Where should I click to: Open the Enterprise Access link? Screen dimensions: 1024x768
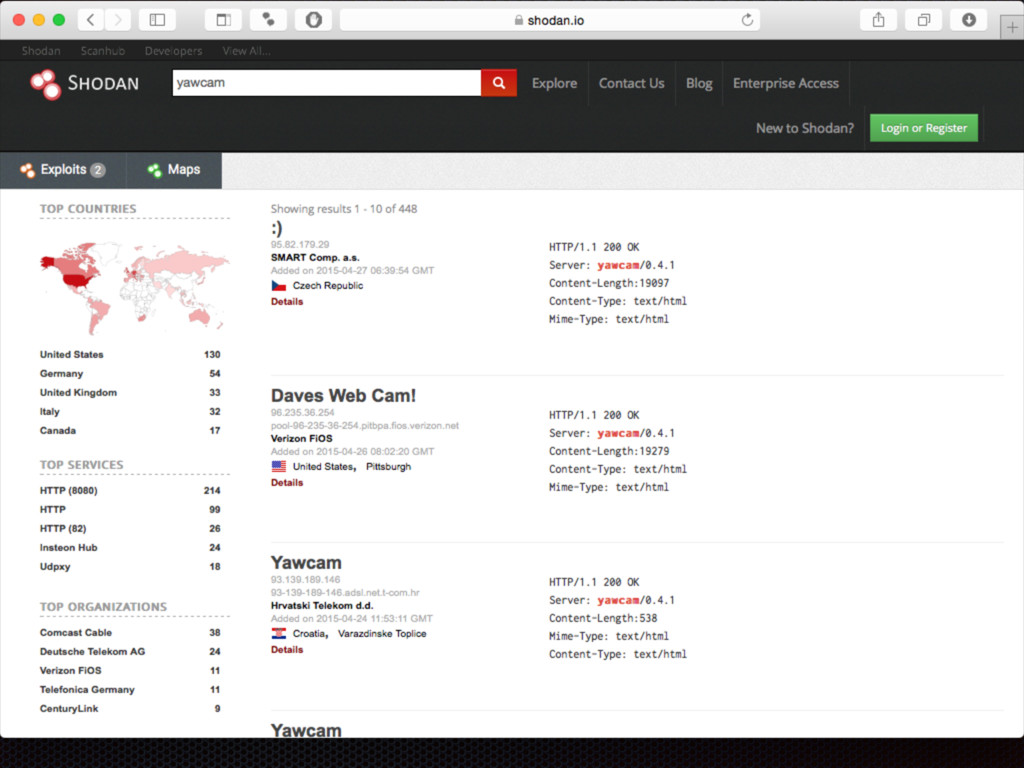[786, 84]
